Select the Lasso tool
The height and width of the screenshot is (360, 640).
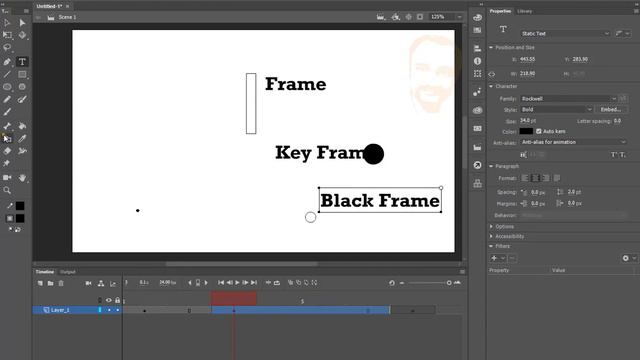[7, 48]
